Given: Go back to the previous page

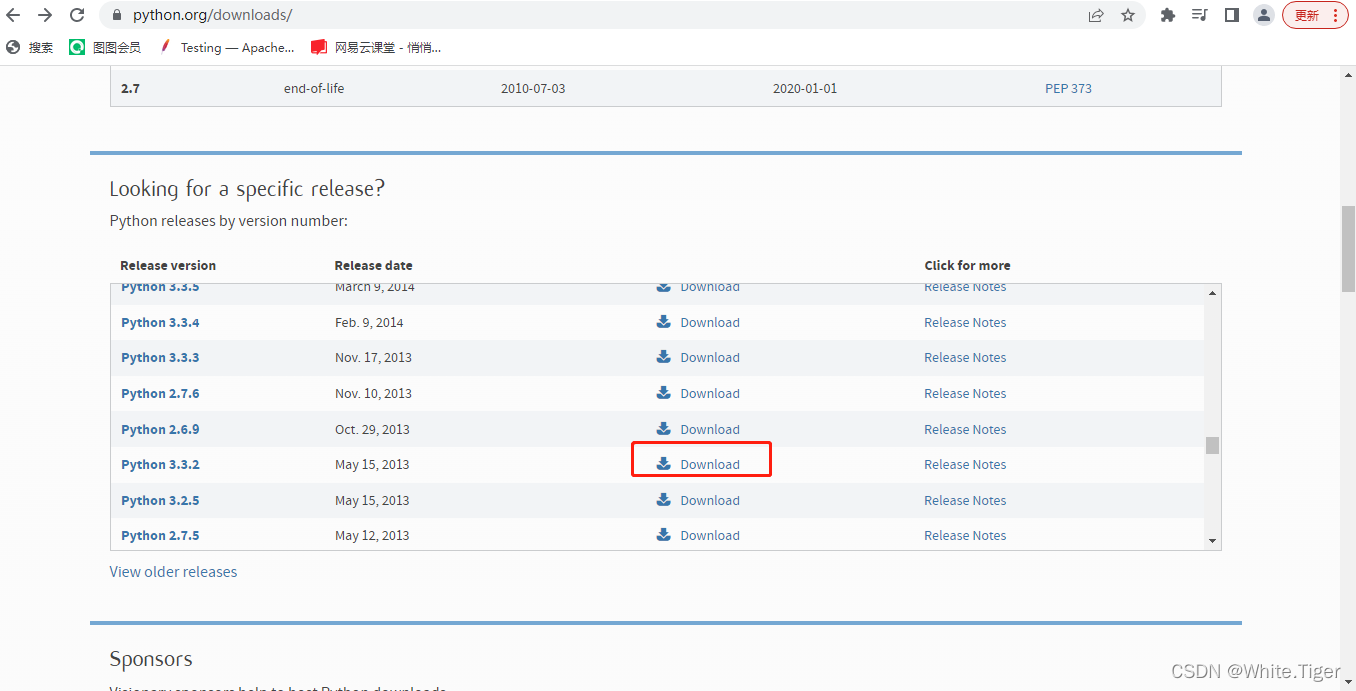Looking at the screenshot, I should coord(14,15).
